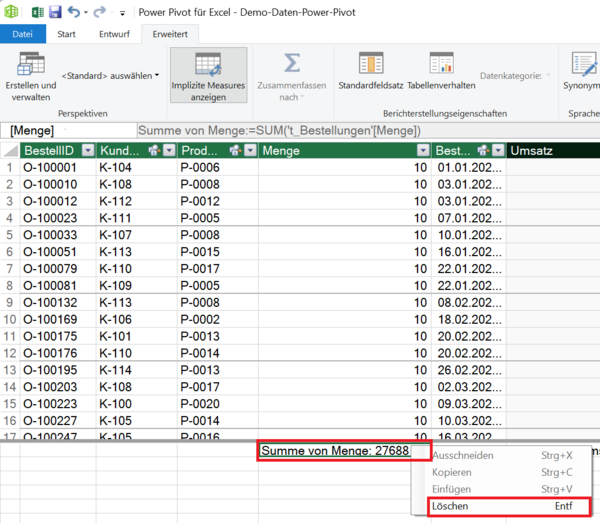Viewport: 600px width, 523px height.
Task: Open the Entwurf ribbon tab
Action: [x=113, y=35]
